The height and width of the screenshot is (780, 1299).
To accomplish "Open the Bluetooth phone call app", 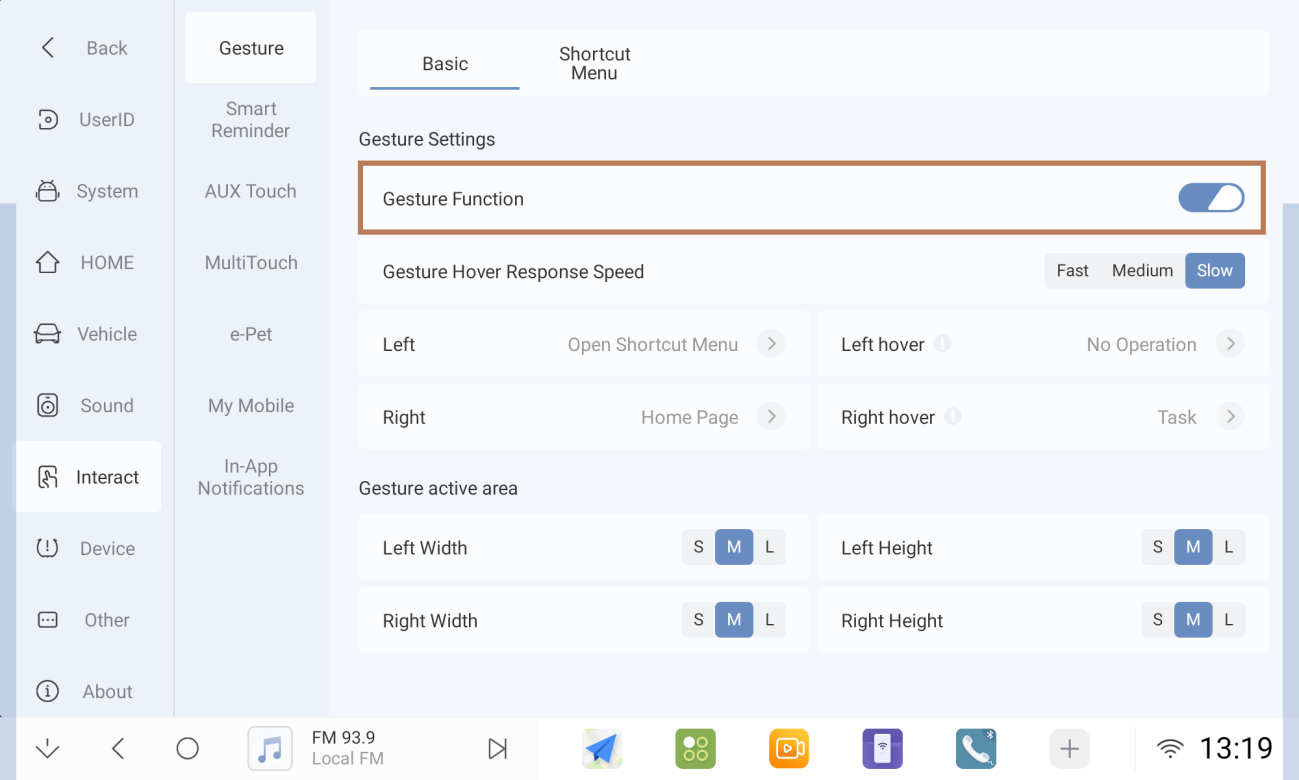I will click(976, 748).
